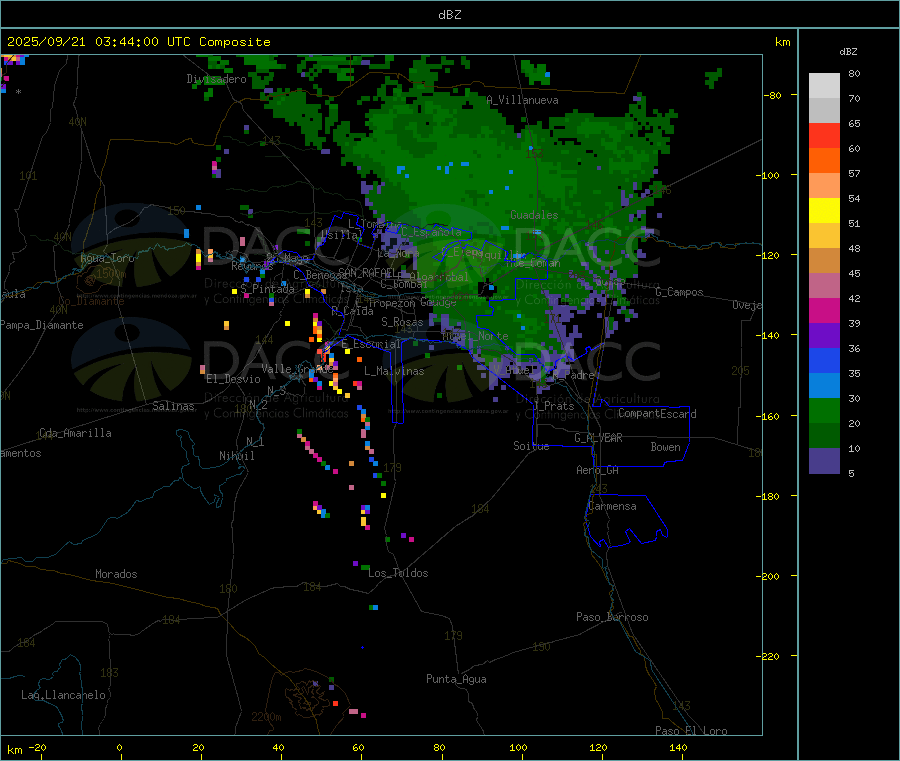Click the -80 km vertical axis tick

pos(773,95)
